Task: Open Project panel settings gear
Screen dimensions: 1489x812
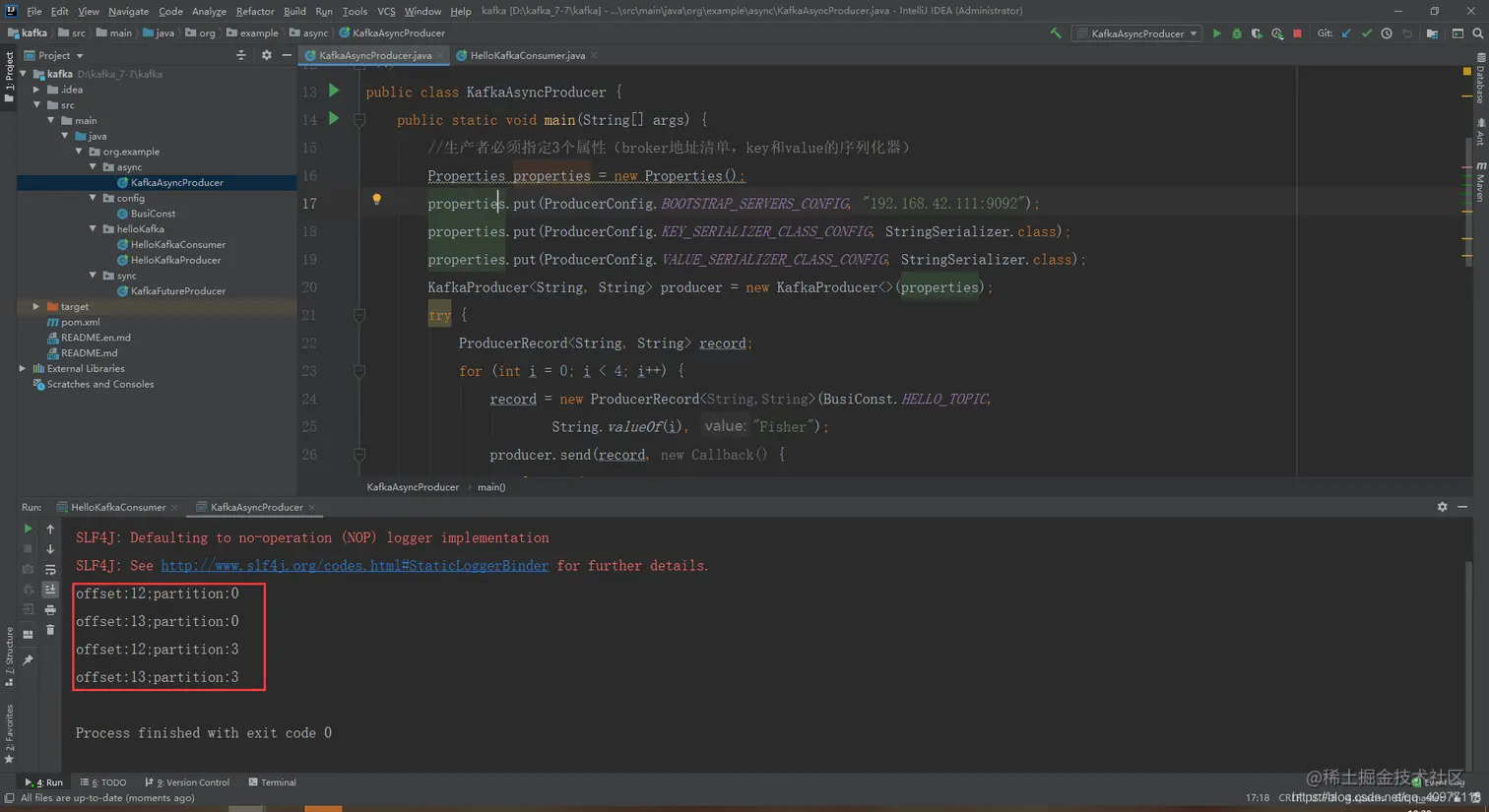Action: (x=266, y=56)
